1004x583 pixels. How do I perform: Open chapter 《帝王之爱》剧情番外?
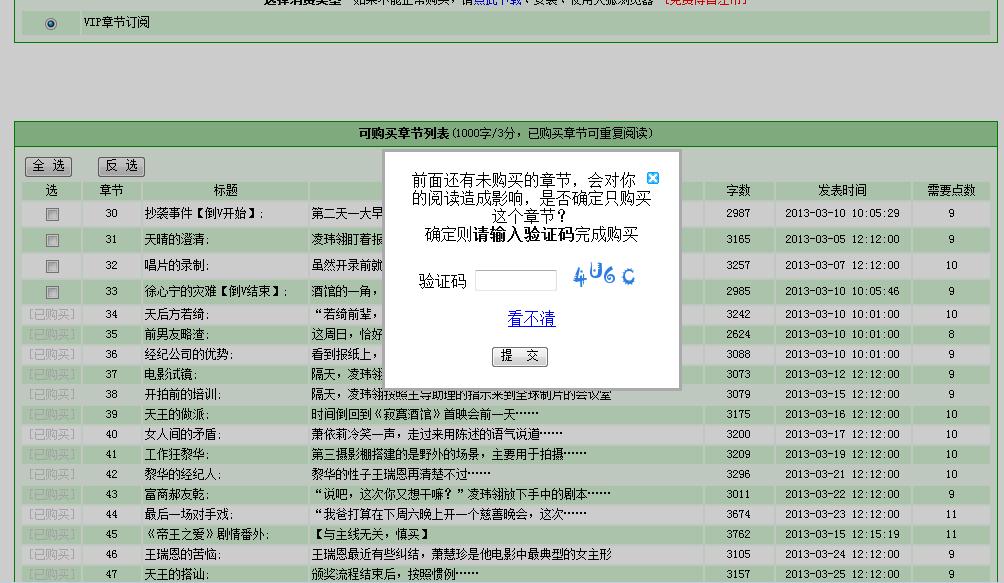click(206, 534)
